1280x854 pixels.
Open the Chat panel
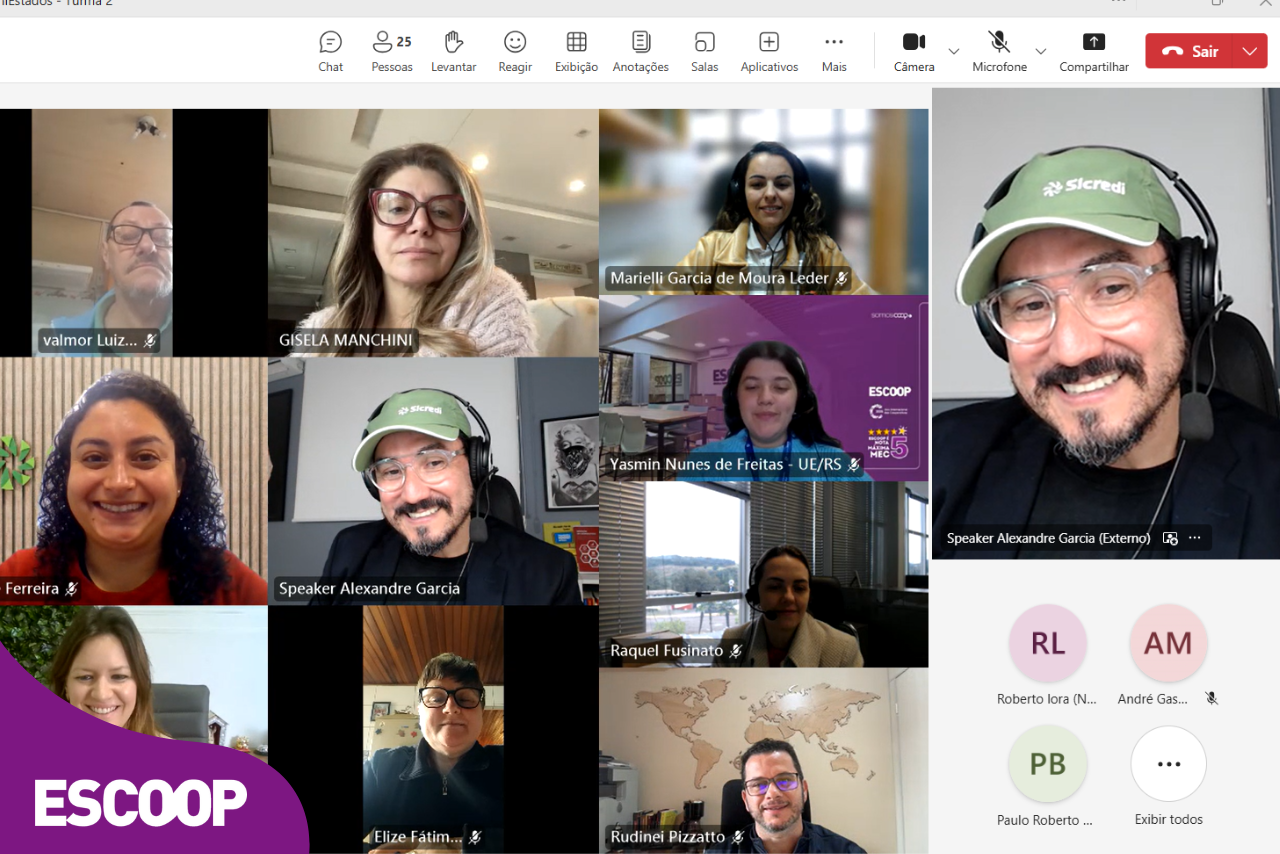(330, 51)
